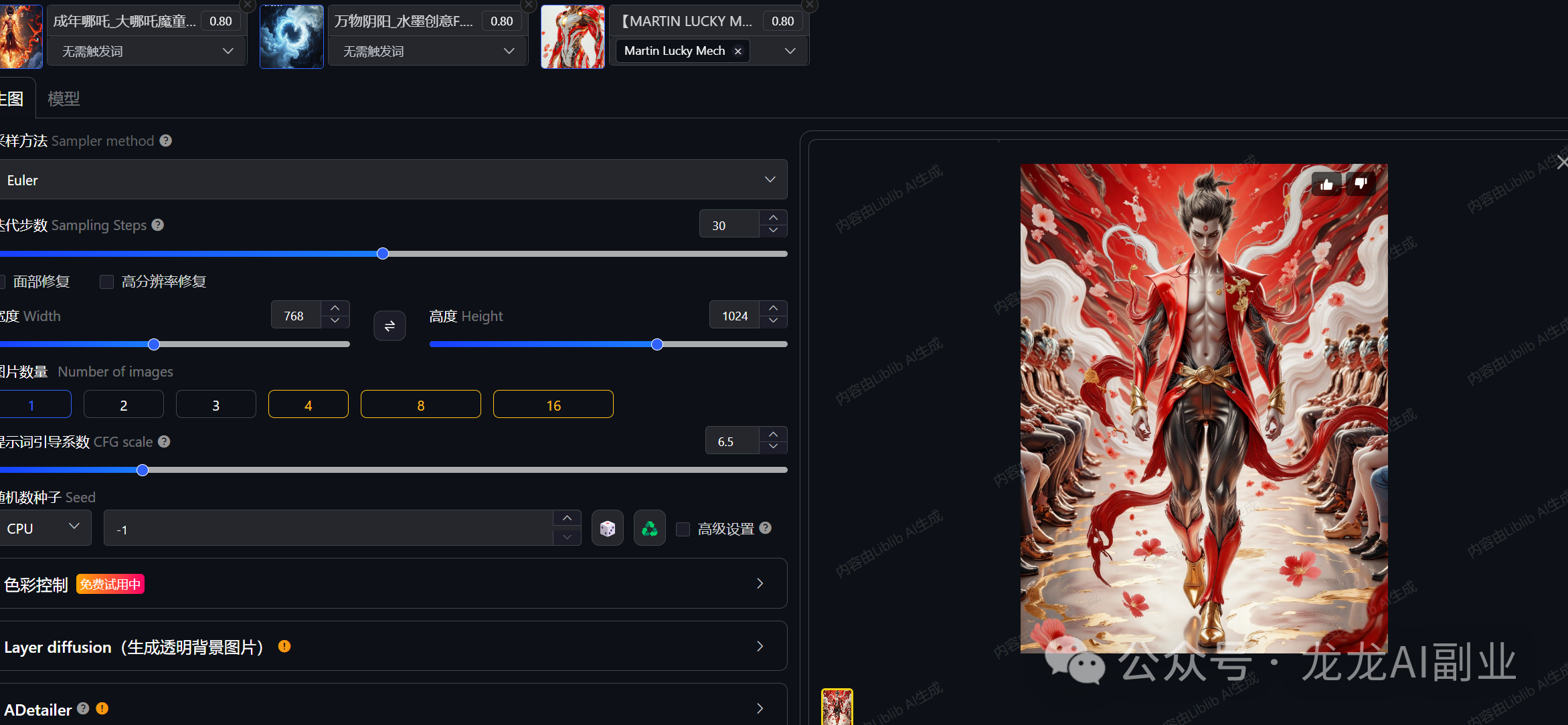The image size is (1568, 725).
Task: Click thumbs up on generated image
Action: point(1326,184)
